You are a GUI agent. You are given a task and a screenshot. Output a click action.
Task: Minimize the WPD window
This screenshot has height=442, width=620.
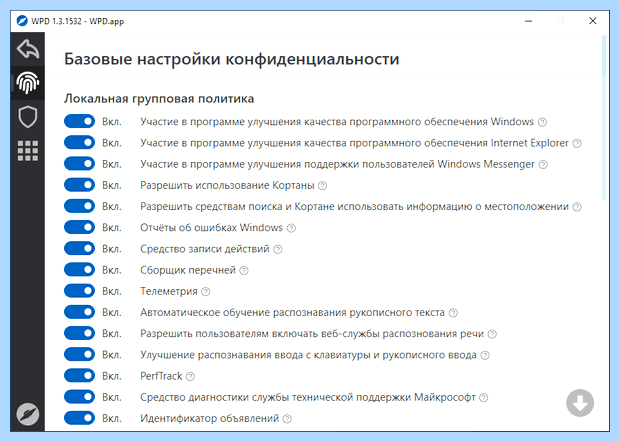coord(528,21)
